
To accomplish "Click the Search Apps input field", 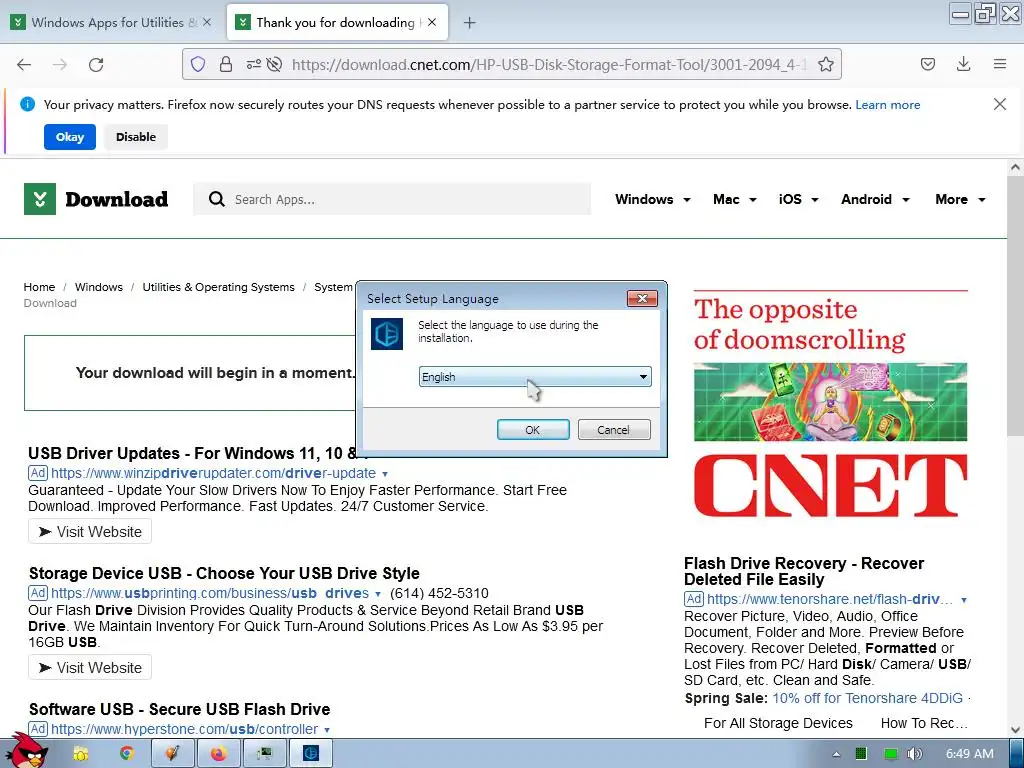I will coord(392,199).
